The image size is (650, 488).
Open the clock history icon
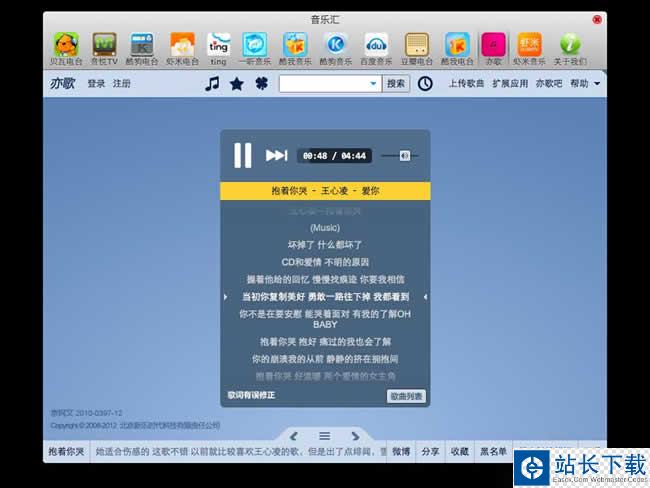pos(425,84)
